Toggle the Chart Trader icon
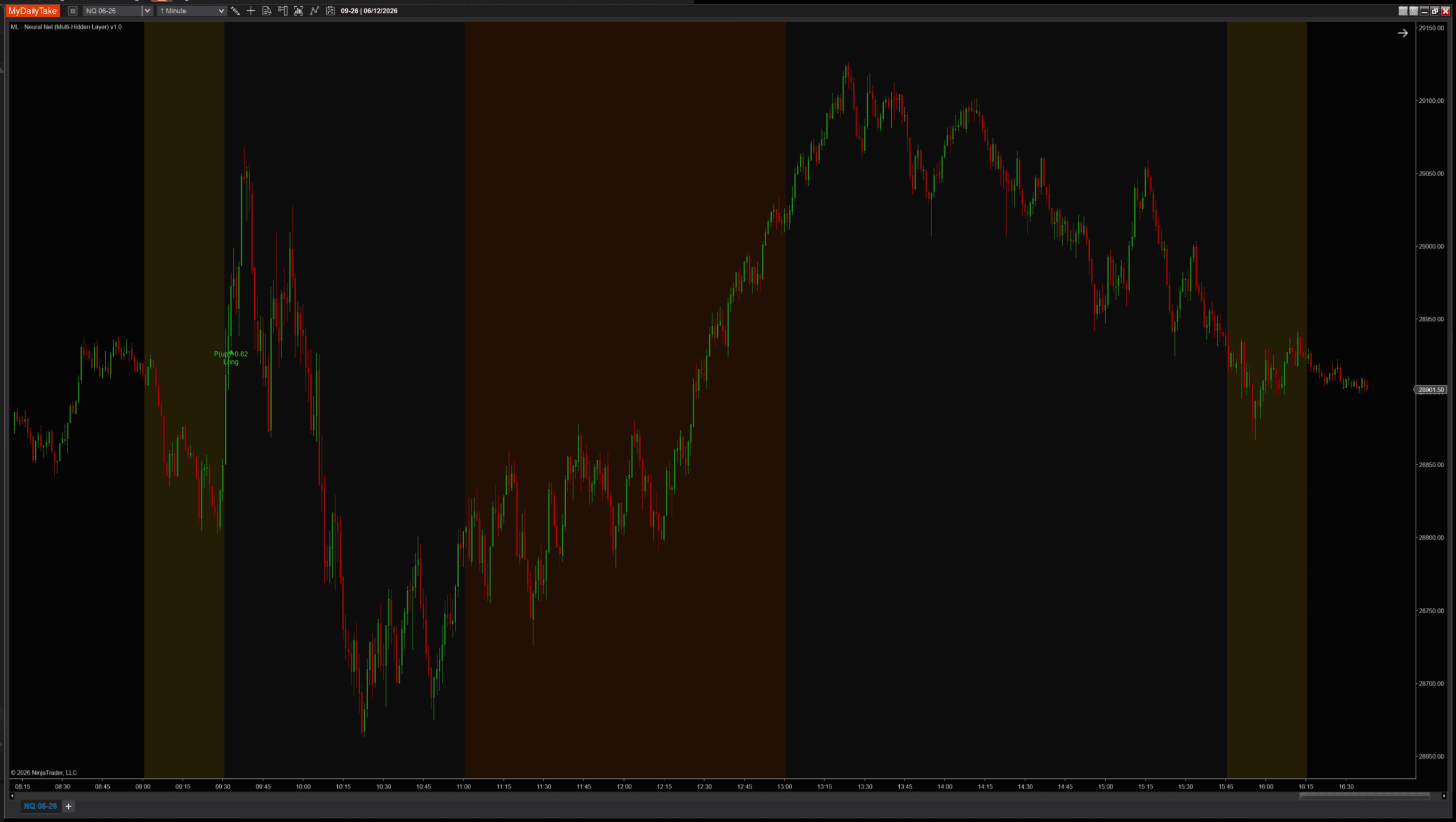The height and width of the screenshot is (822, 1456). pyautogui.click(x=283, y=11)
